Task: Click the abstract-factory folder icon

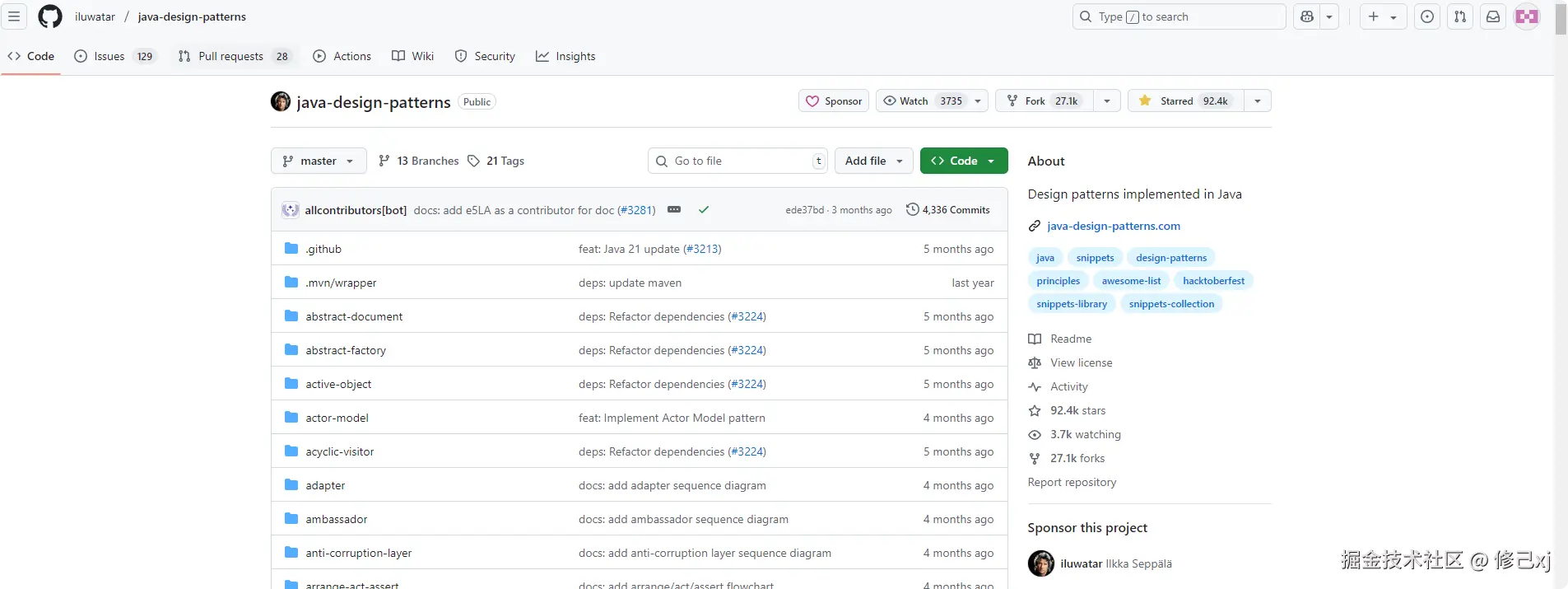Action: [x=291, y=349]
